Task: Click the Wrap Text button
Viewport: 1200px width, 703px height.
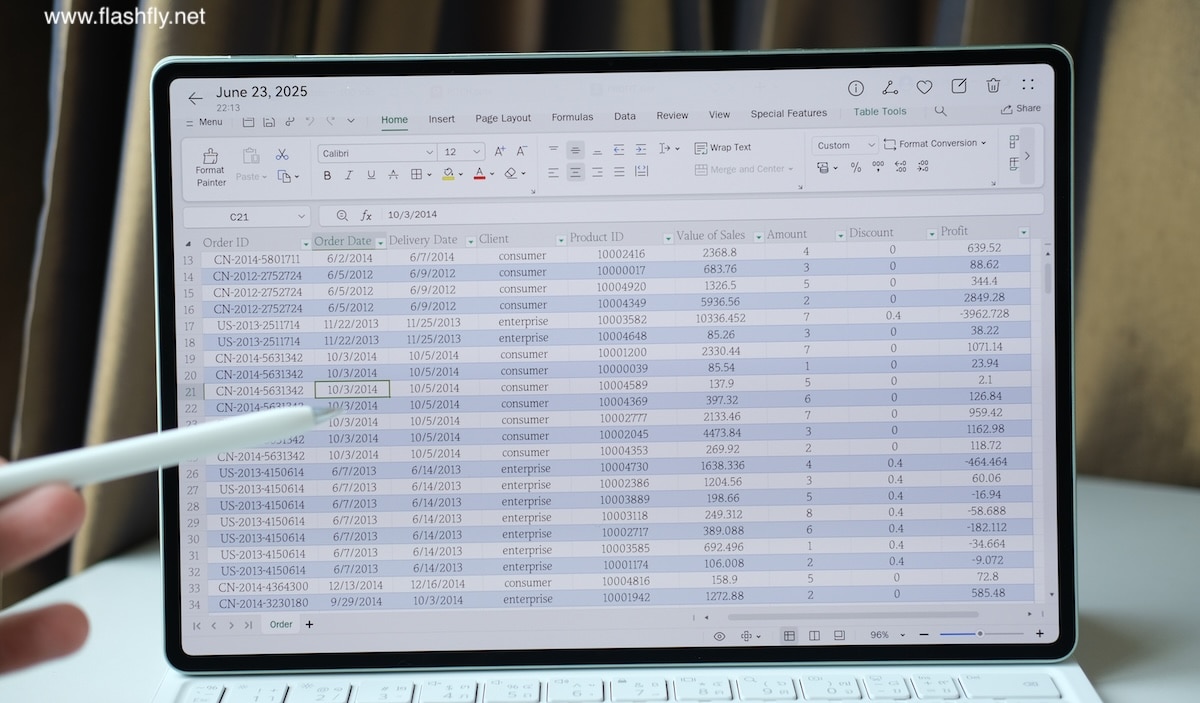Action: pyautogui.click(x=723, y=148)
